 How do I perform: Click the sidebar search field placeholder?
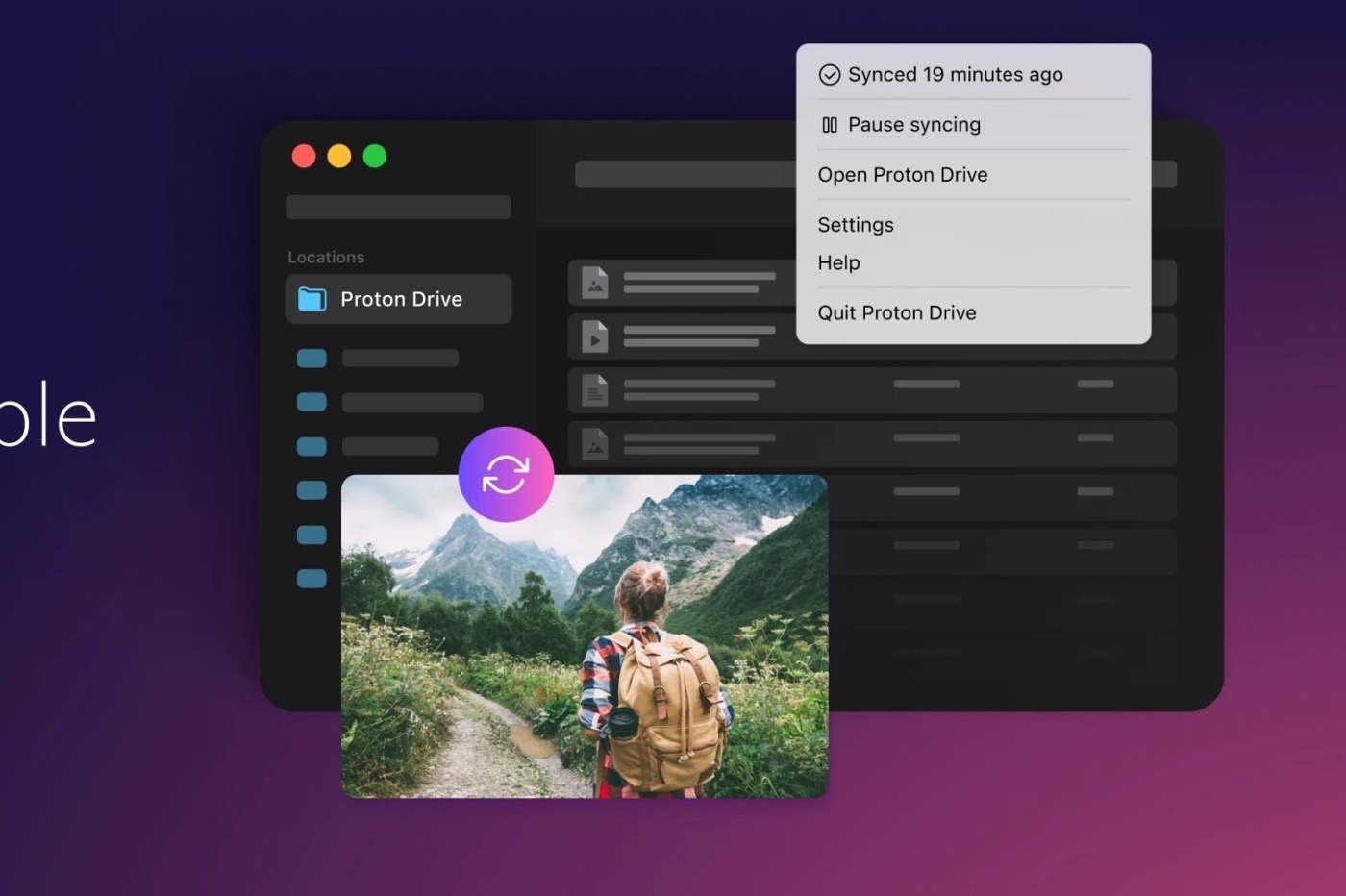point(398,207)
